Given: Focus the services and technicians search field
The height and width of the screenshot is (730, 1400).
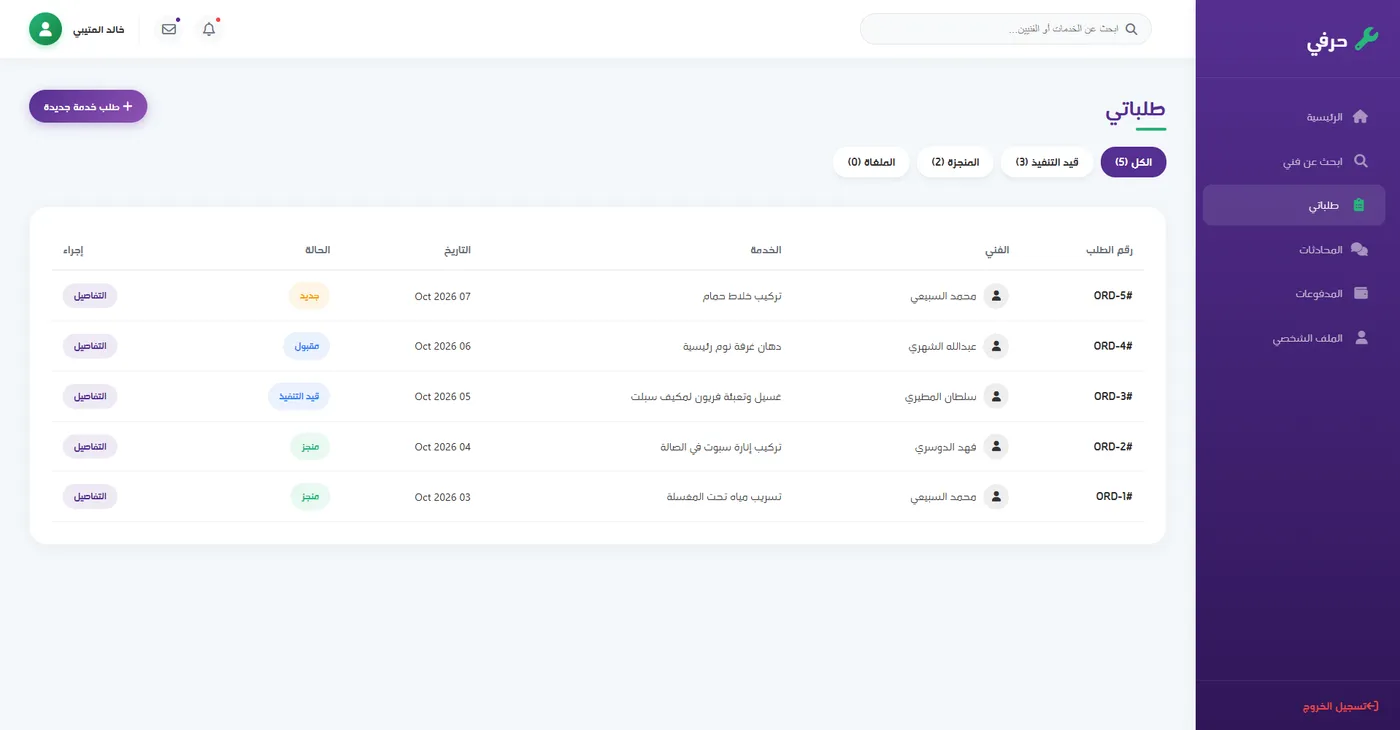Looking at the screenshot, I should coord(1005,29).
